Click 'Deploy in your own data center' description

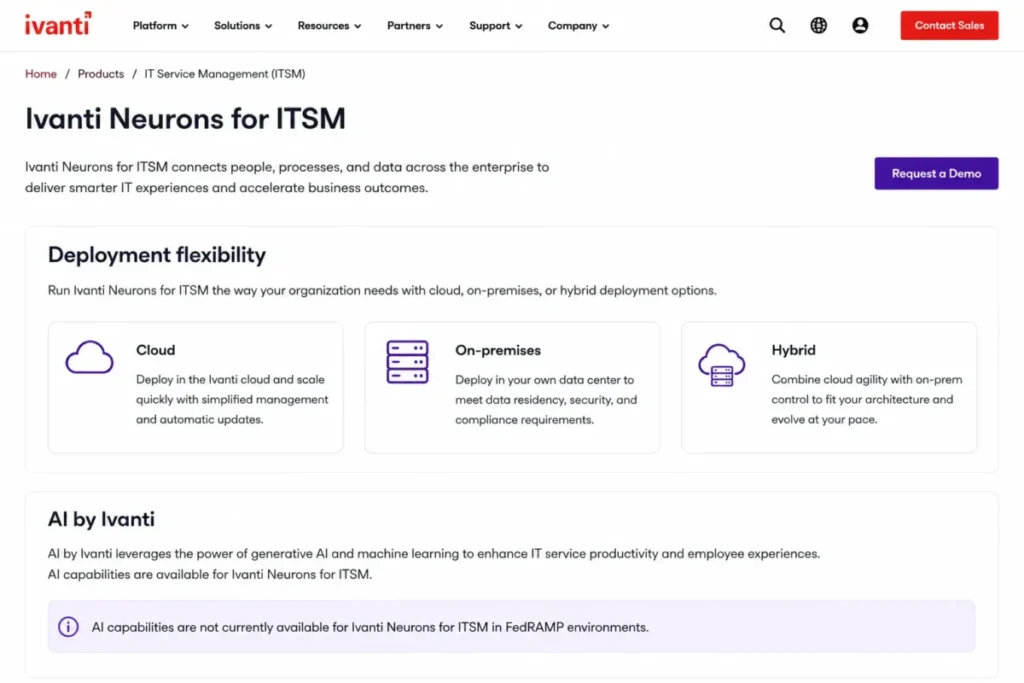546,400
